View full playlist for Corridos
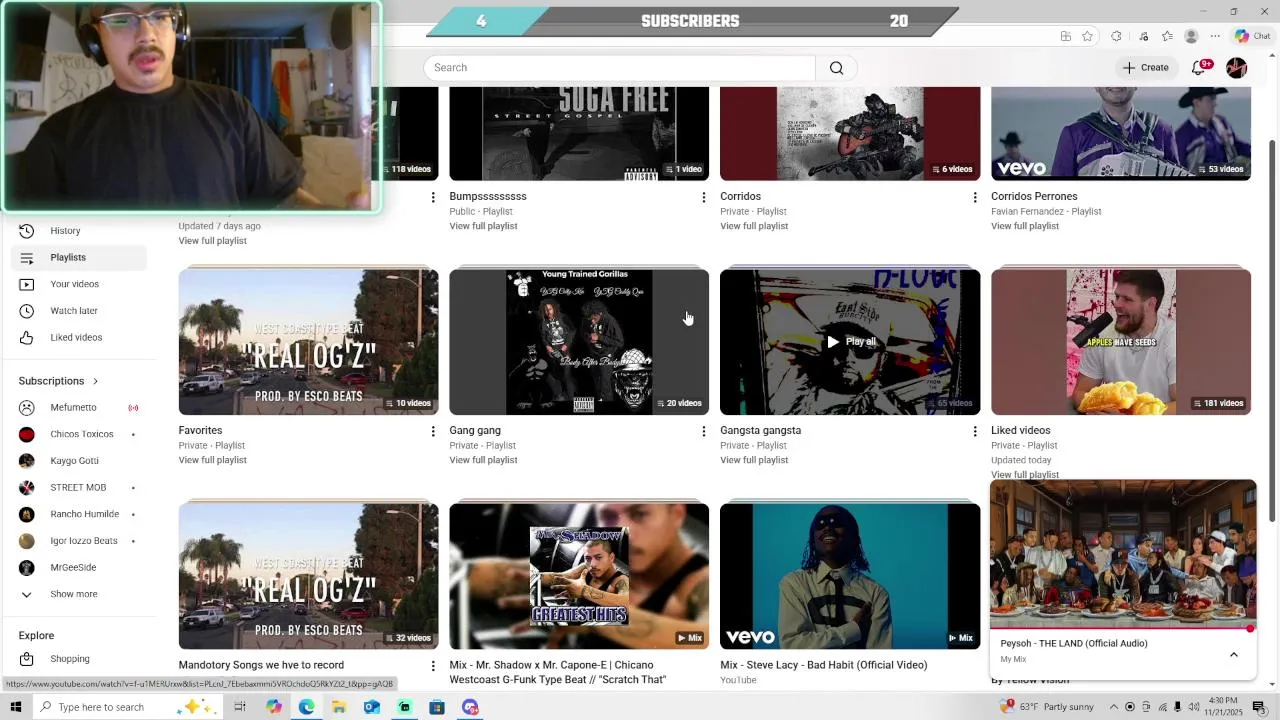 [754, 226]
